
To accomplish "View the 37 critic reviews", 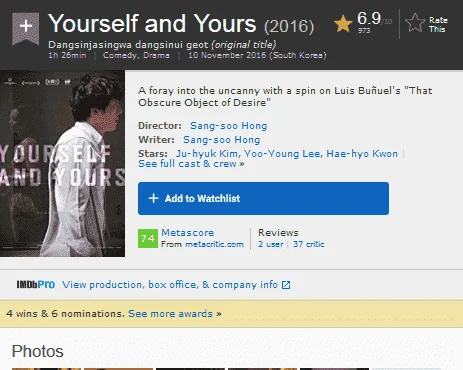I will (x=309, y=244).
